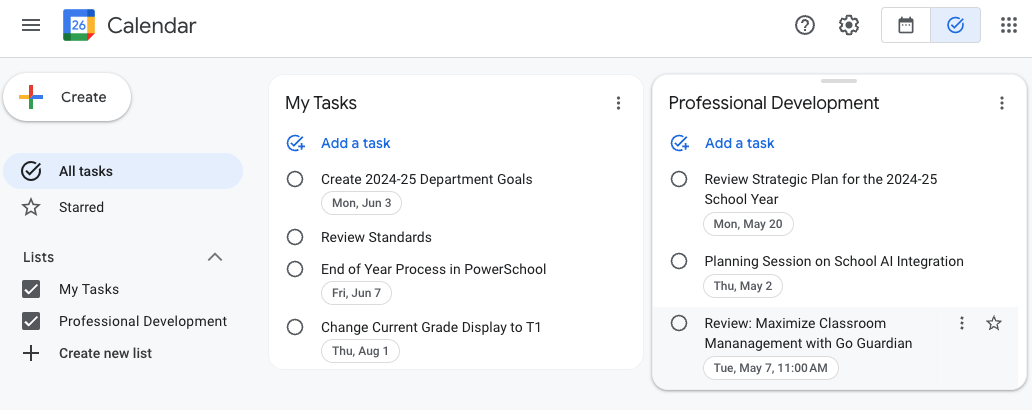
Task: Click the Create button
Action: point(67,97)
